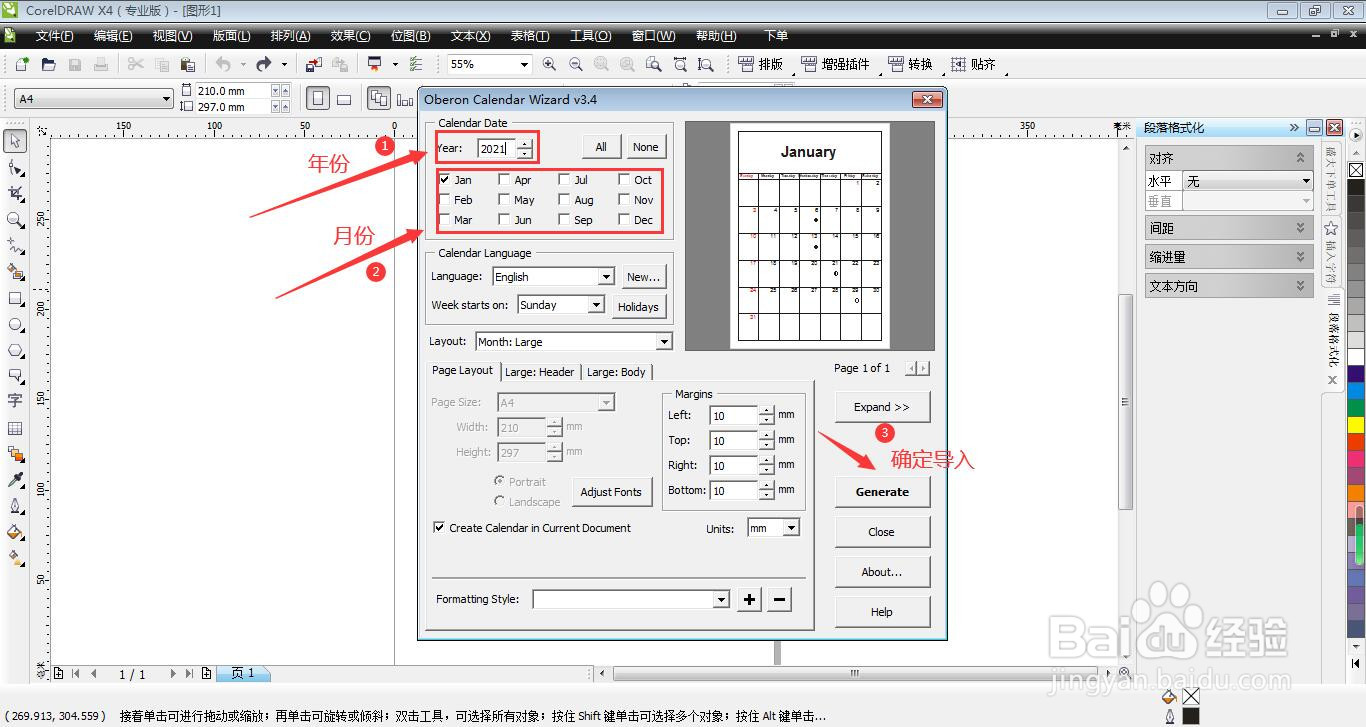The height and width of the screenshot is (727, 1366).
Task: Enable the Feb month checkbox
Action: [x=444, y=200]
